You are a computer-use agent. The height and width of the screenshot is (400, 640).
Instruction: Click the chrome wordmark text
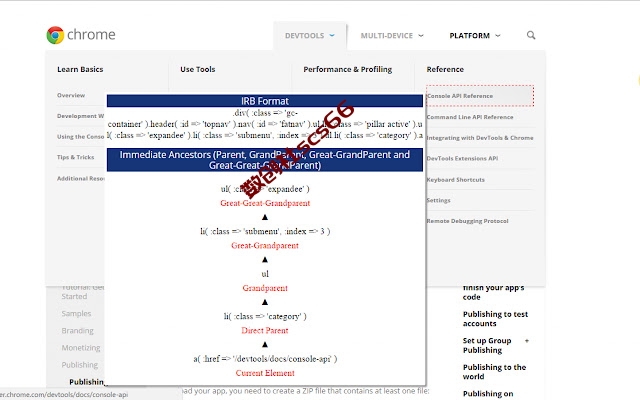(x=91, y=35)
